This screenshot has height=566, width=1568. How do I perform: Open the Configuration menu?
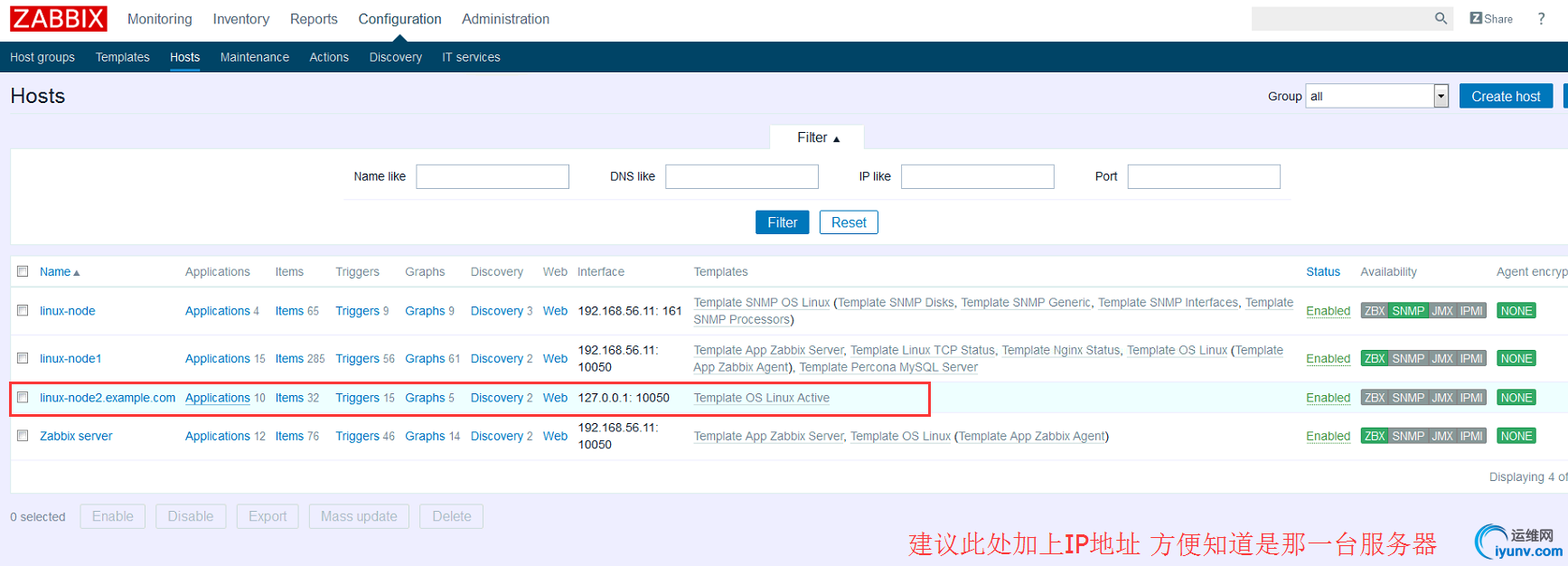coord(399,19)
